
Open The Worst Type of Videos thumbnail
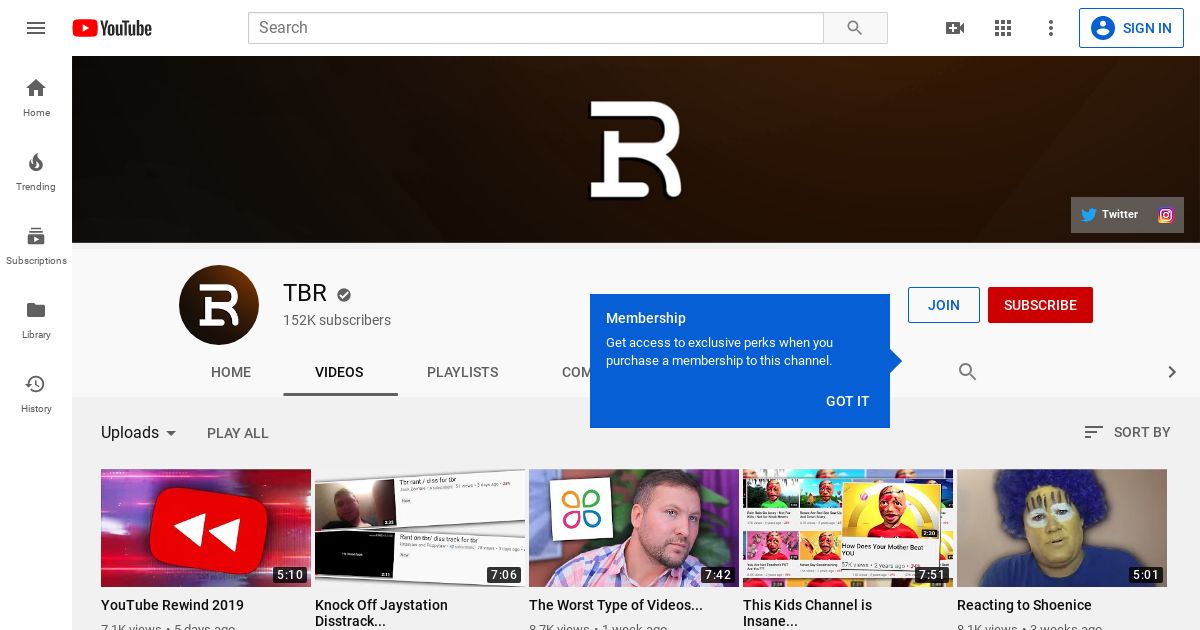click(634, 528)
